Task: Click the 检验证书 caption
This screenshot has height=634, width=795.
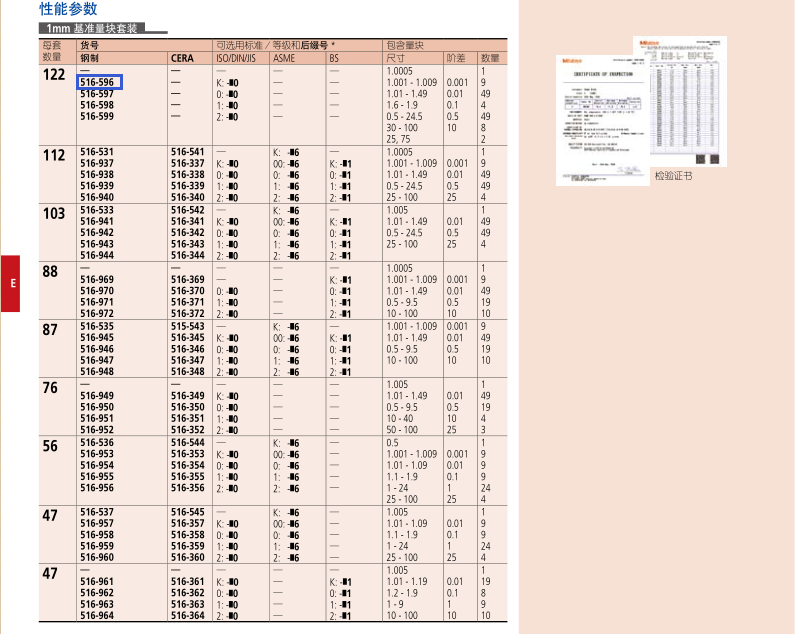Action: coord(673,175)
